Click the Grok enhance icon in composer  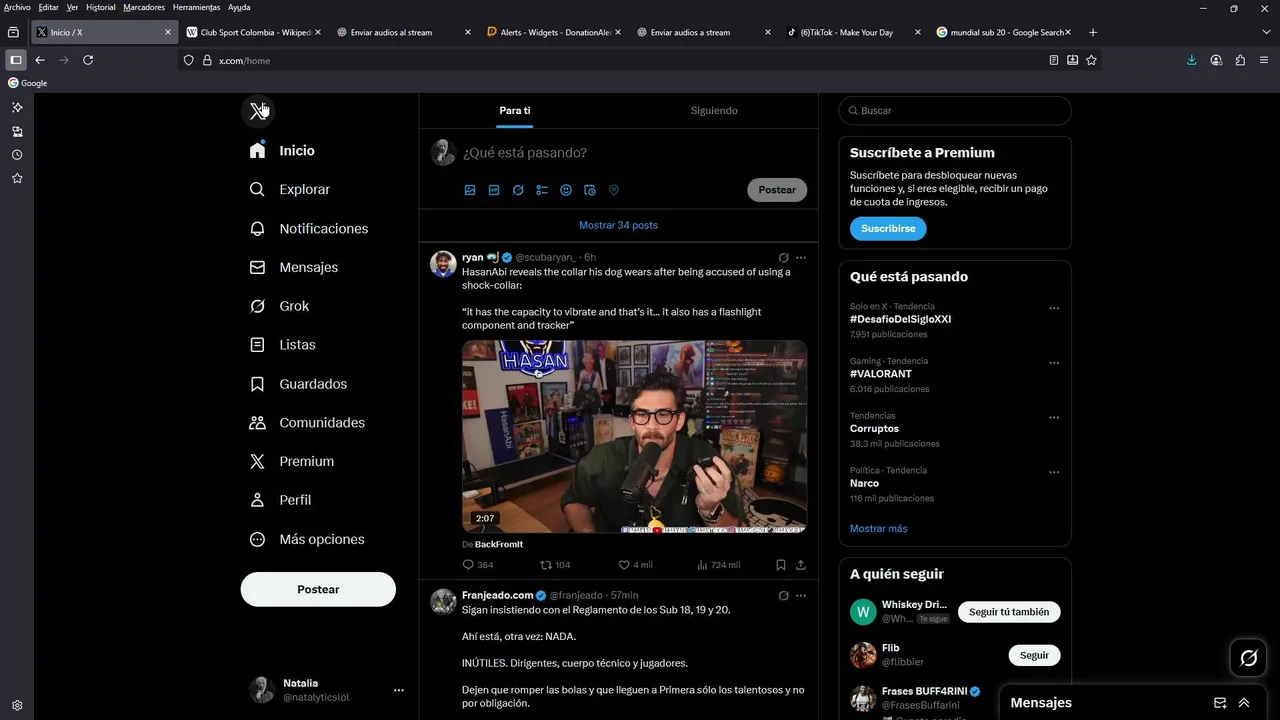518,190
